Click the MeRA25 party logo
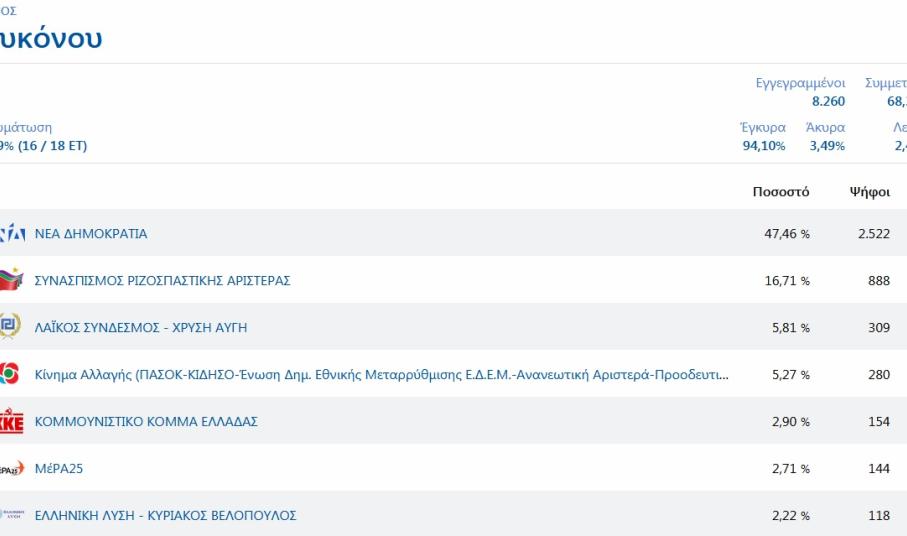This screenshot has width=907, height=536. coord(11,469)
